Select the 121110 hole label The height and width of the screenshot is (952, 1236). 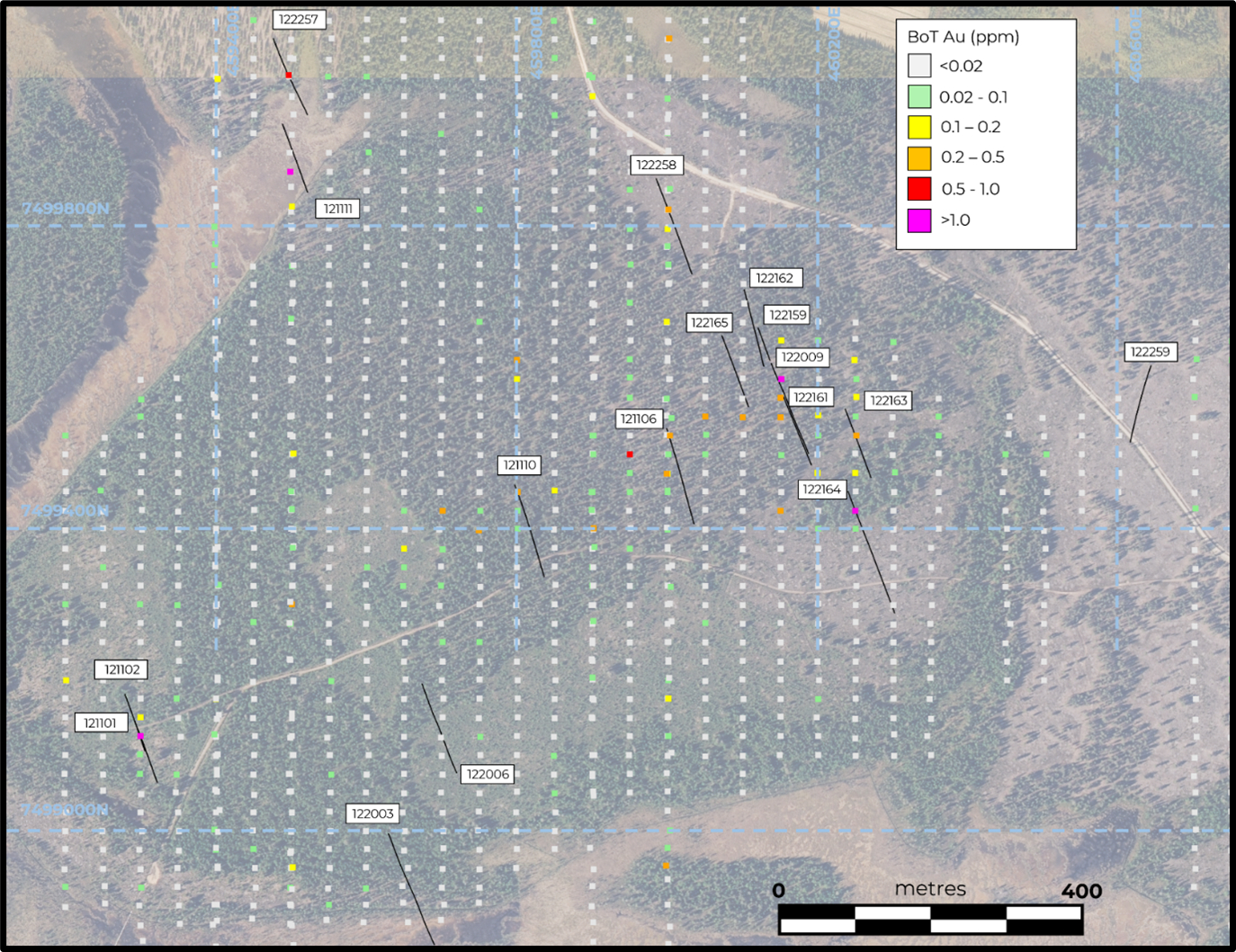point(519,465)
